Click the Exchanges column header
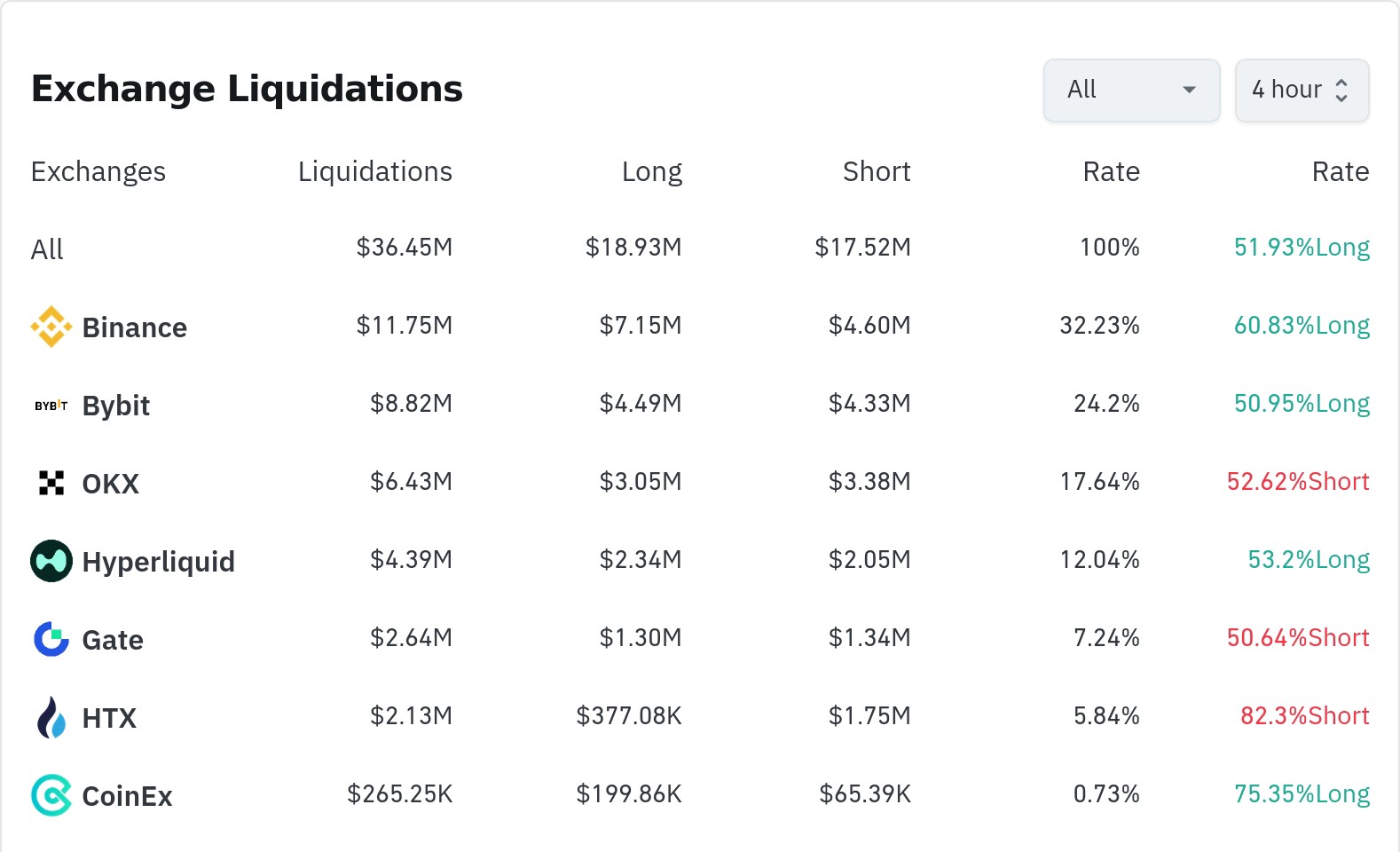The height and width of the screenshot is (852, 1400). click(98, 171)
